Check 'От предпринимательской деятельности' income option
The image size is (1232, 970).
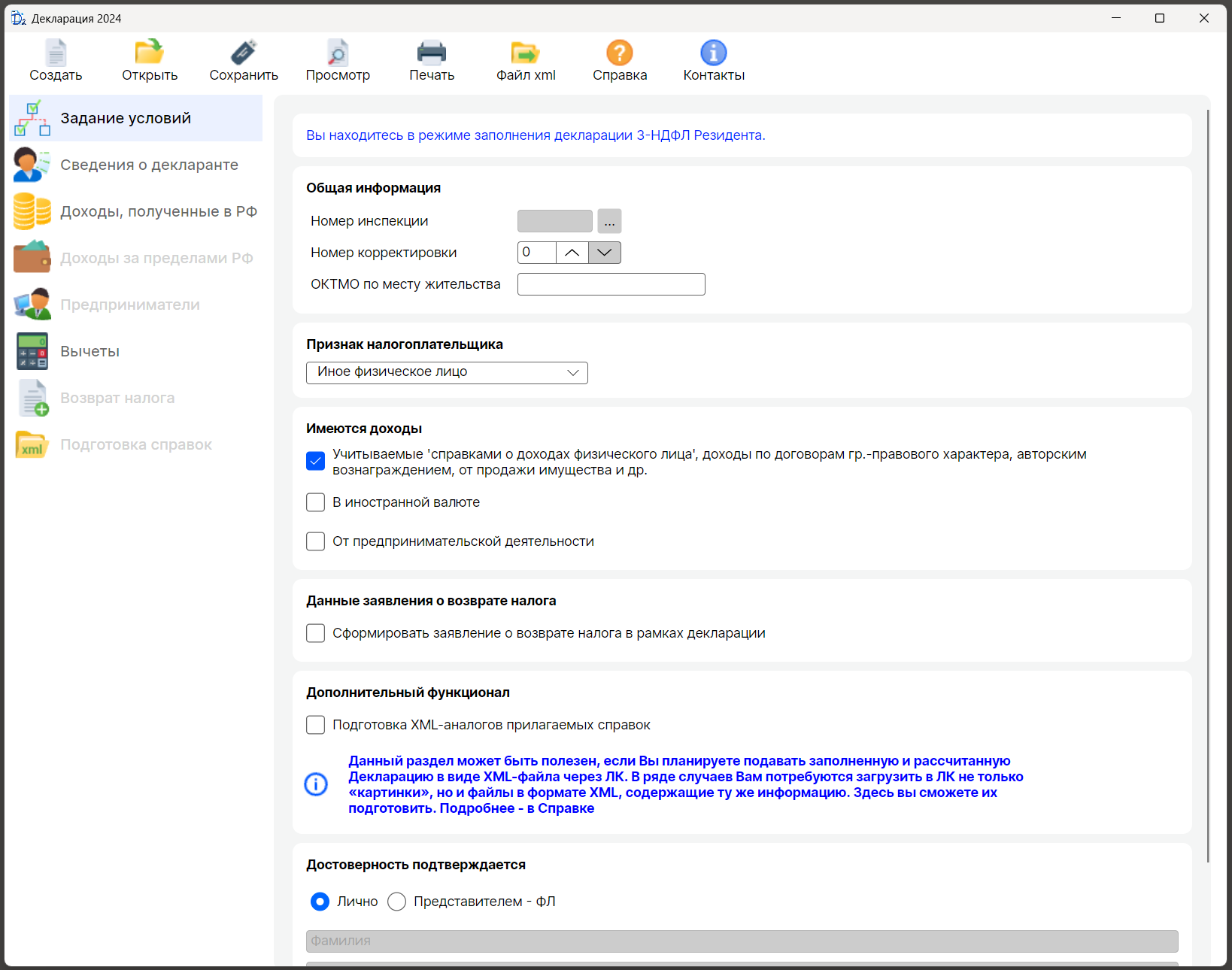[x=316, y=541]
